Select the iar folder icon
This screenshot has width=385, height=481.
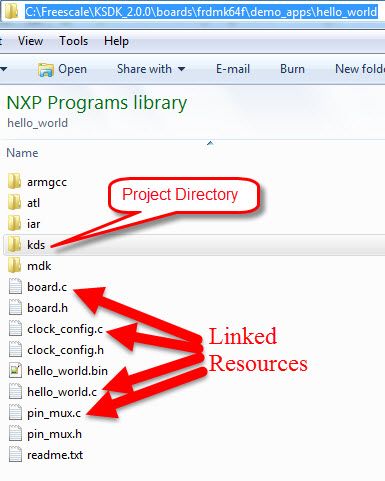click(14, 223)
